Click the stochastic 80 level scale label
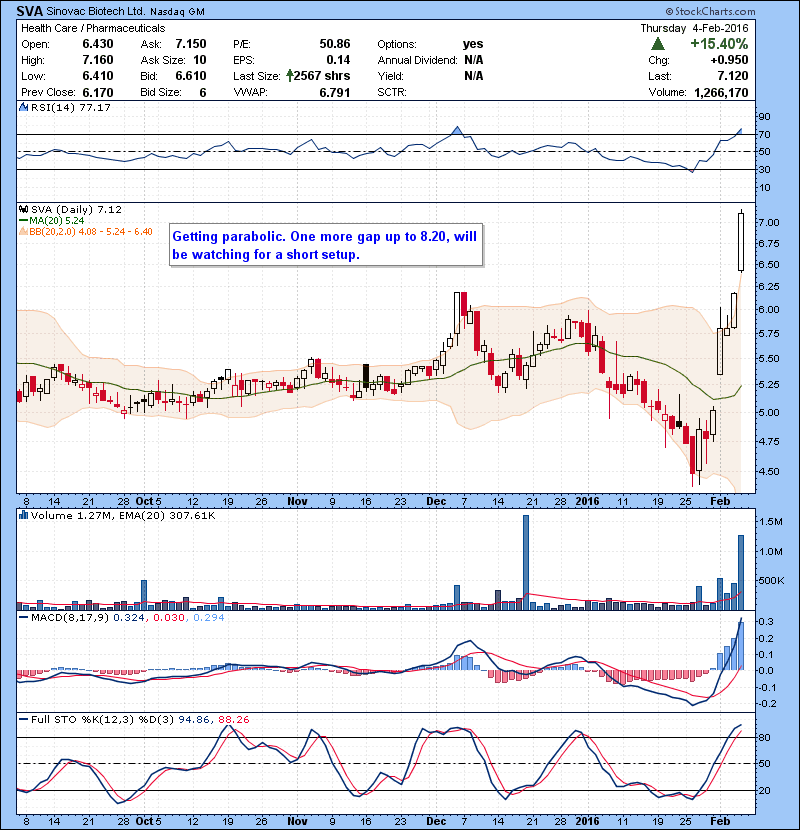This screenshot has height=830, width=800. 765,737
